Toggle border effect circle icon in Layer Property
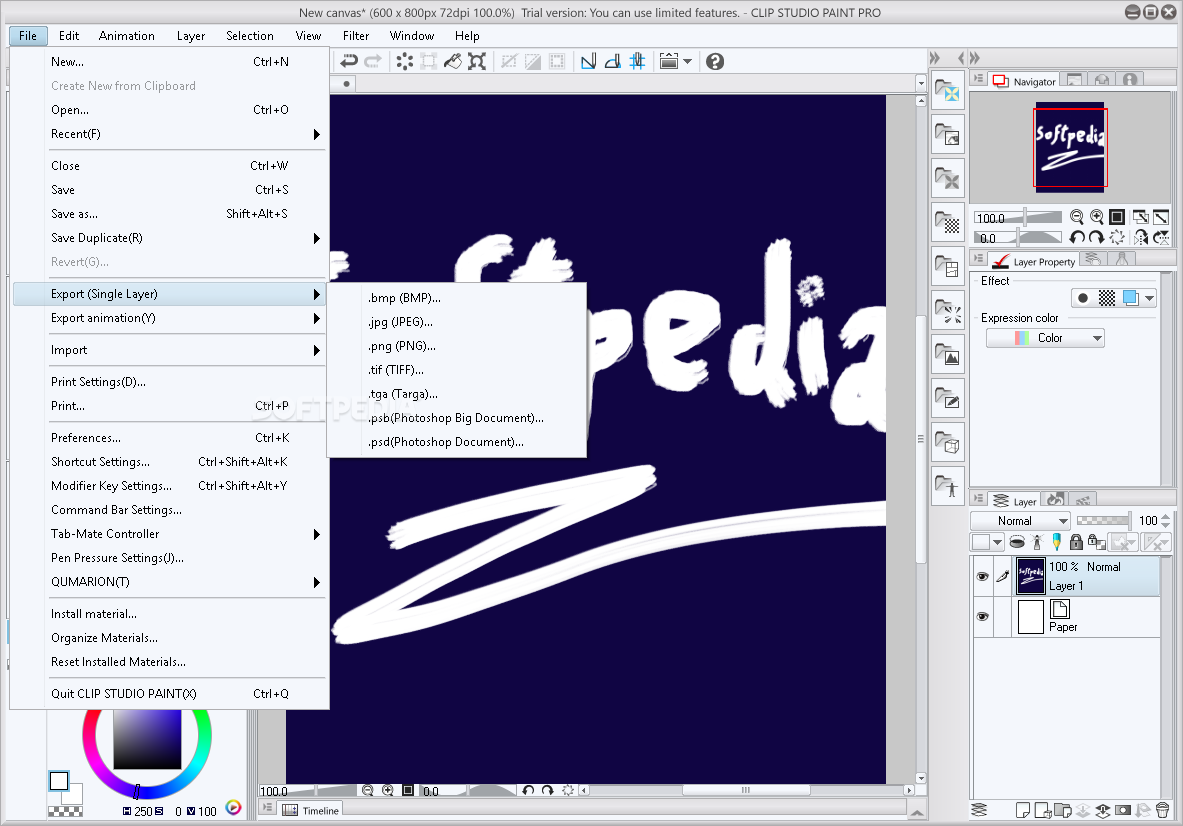 [x=1083, y=298]
